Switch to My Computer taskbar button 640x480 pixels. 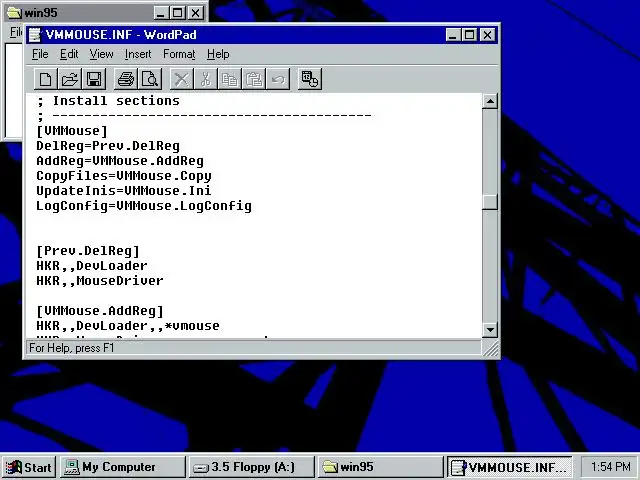click(122, 467)
